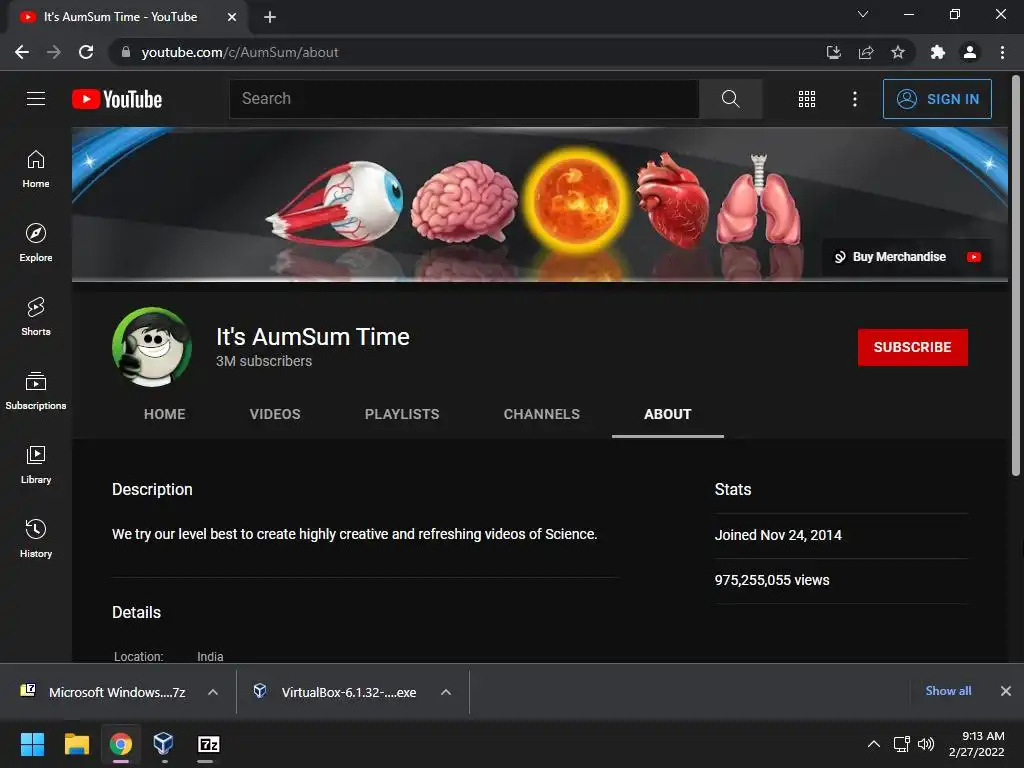
Task: Go back to previous page
Action: pyautogui.click(x=22, y=52)
